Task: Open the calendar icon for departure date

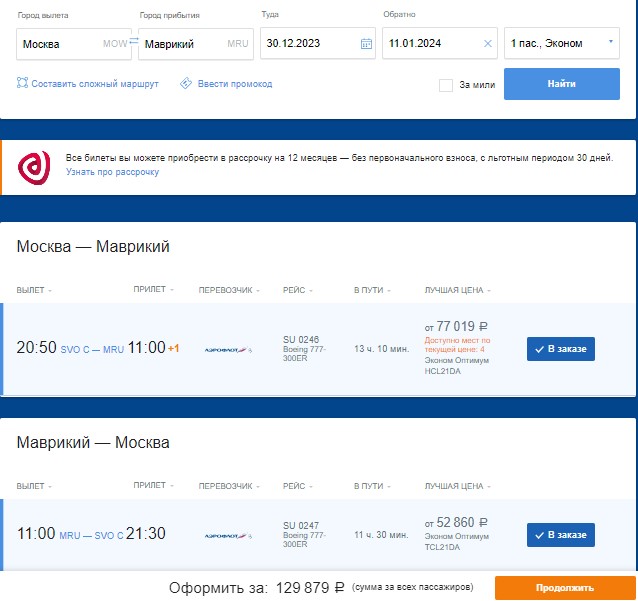Action: pos(366,44)
